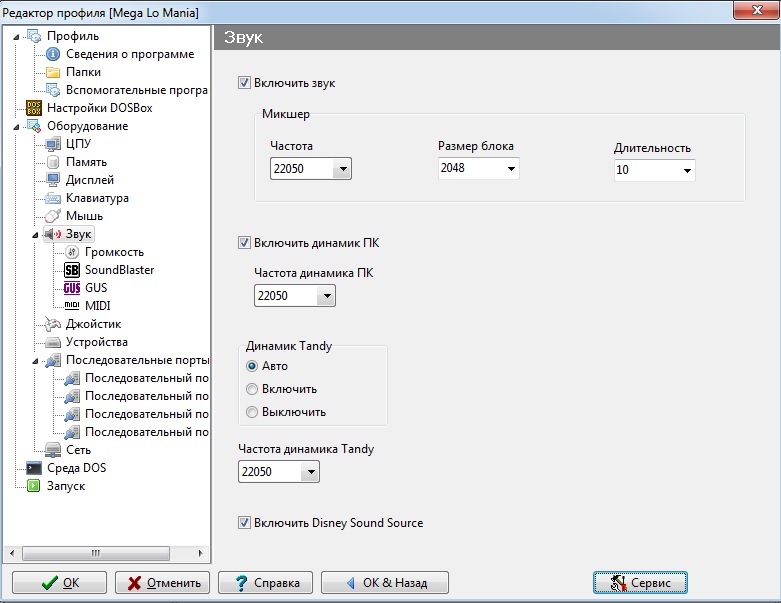Collapse the Последовательные порты tree node
This screenshot has width=781, height=603.
click(x=35, y=361)
